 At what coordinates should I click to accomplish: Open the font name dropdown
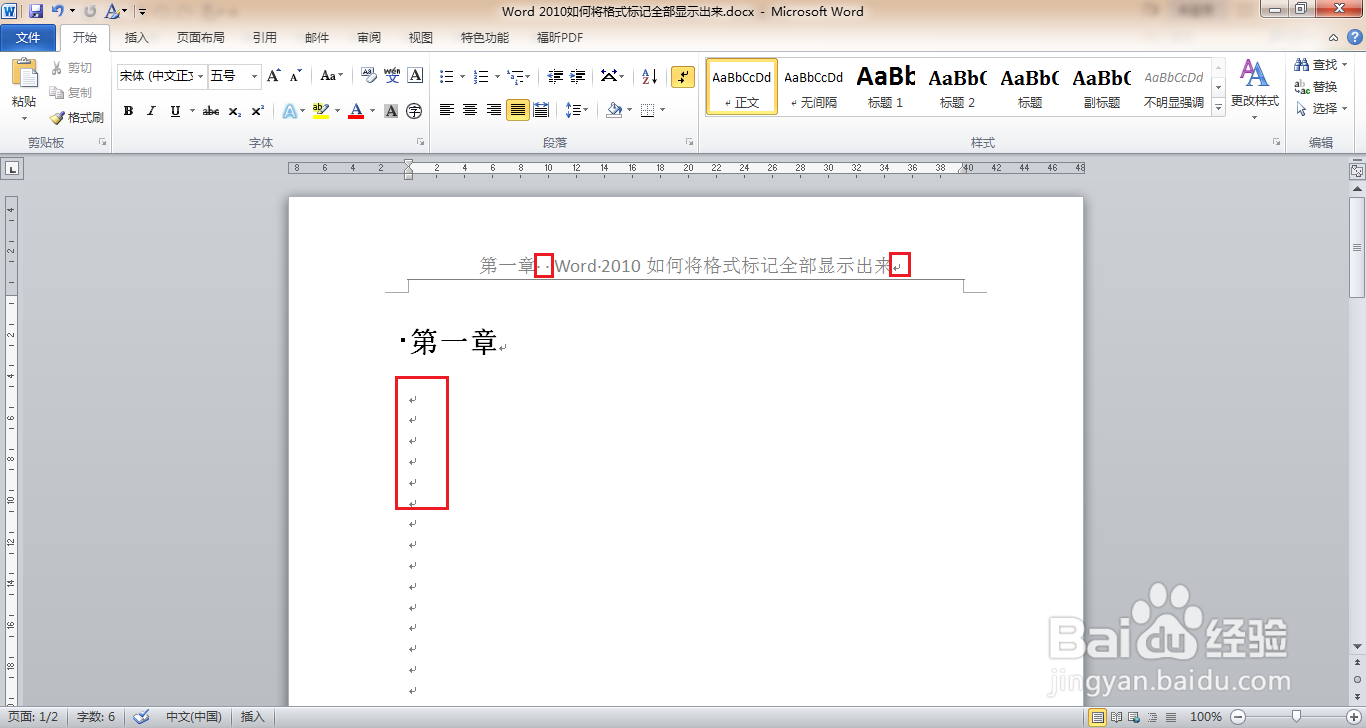pyautogui.click(x=201, y=76)
